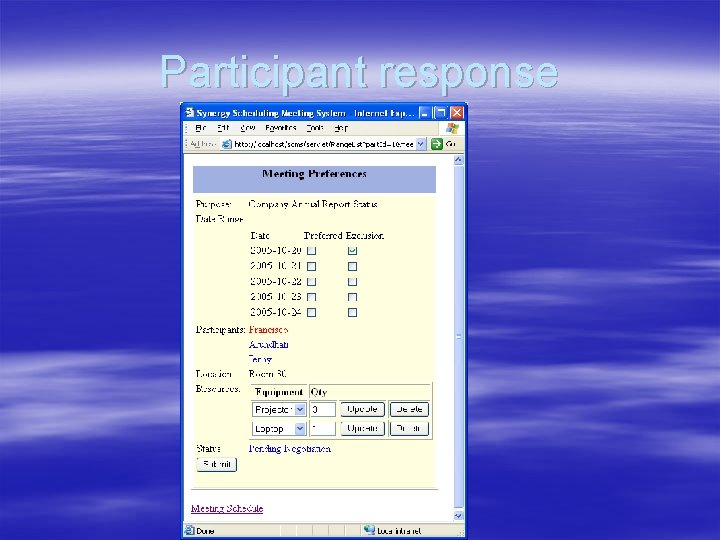Image resolution: width=720 pixels, height=540 pixels.
Task: Click the Company Annual Report Status text
Action: pyautogui.click(x=313, y=204)
